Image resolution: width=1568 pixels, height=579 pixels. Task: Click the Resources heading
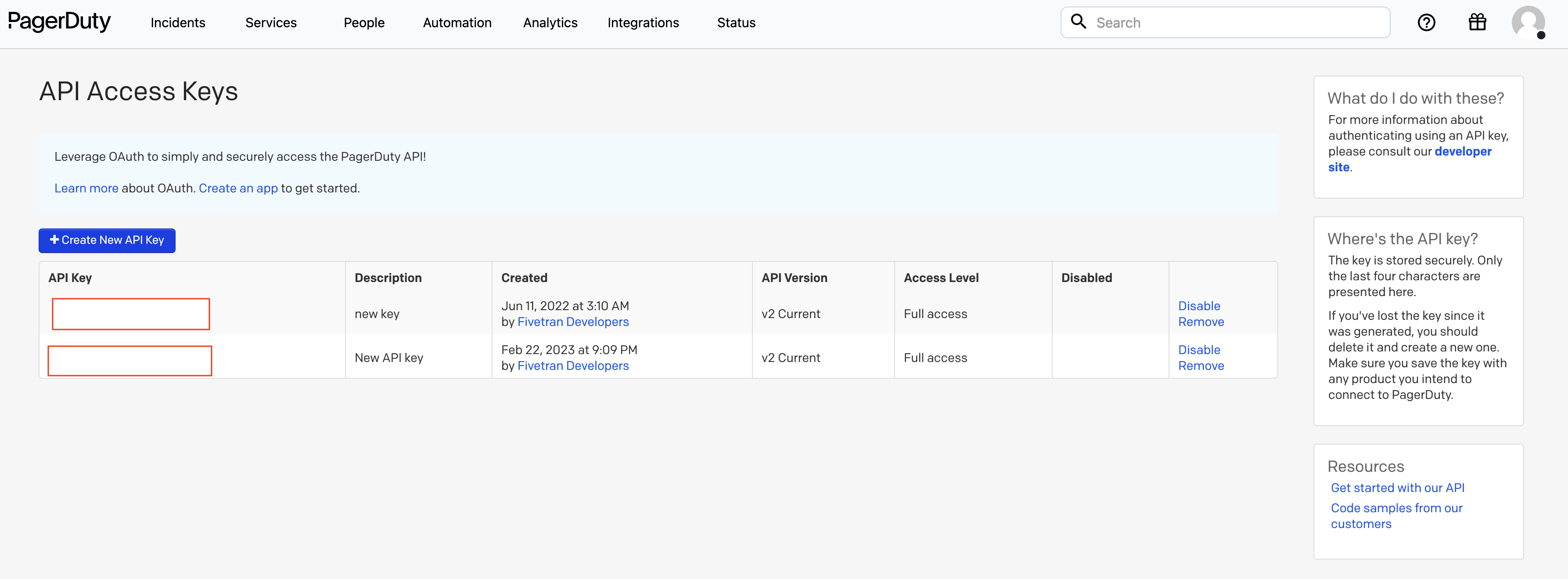(1365, 466)
